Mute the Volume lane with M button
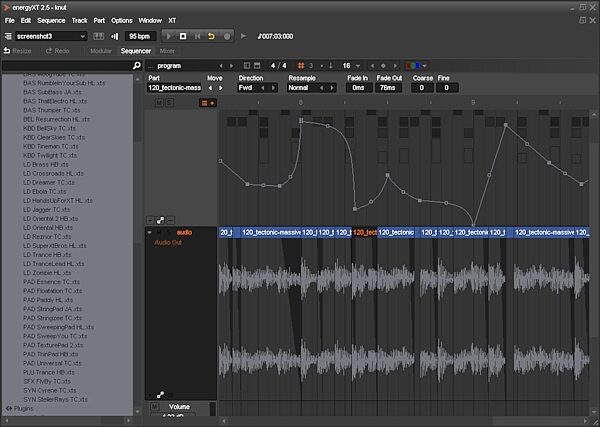The height and width of the screenshot is (427, 600). pos(154,406)
